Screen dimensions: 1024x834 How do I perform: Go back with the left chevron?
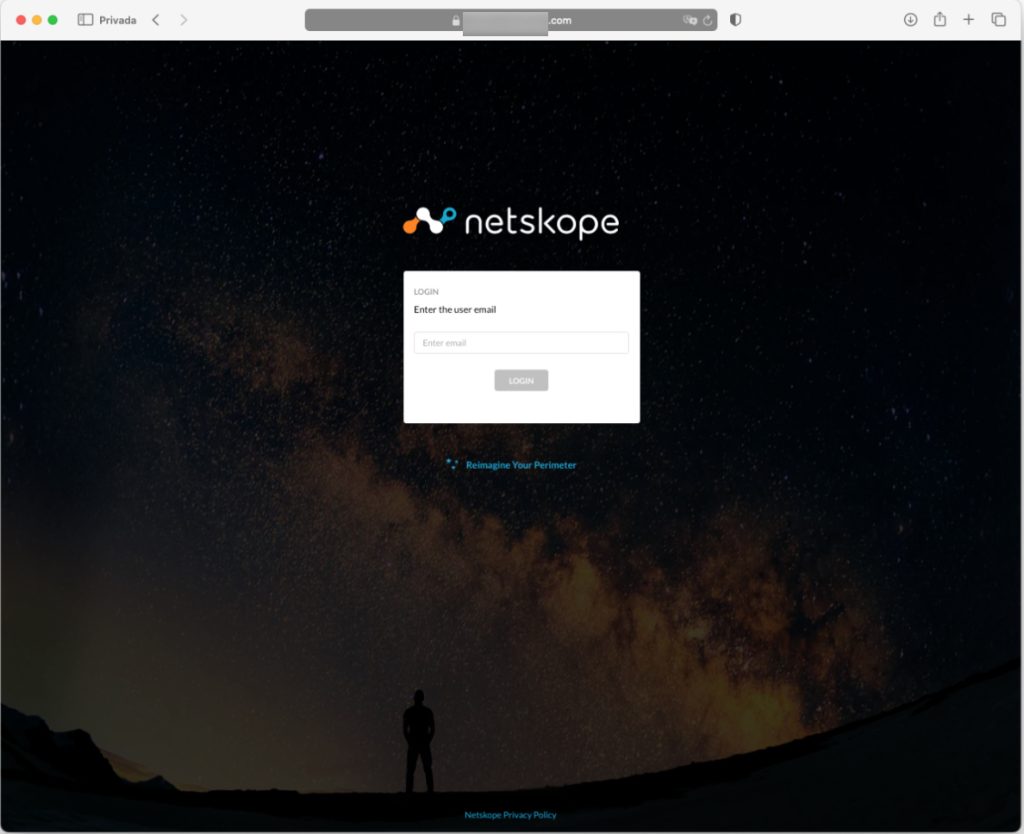(x=155, y=20)
